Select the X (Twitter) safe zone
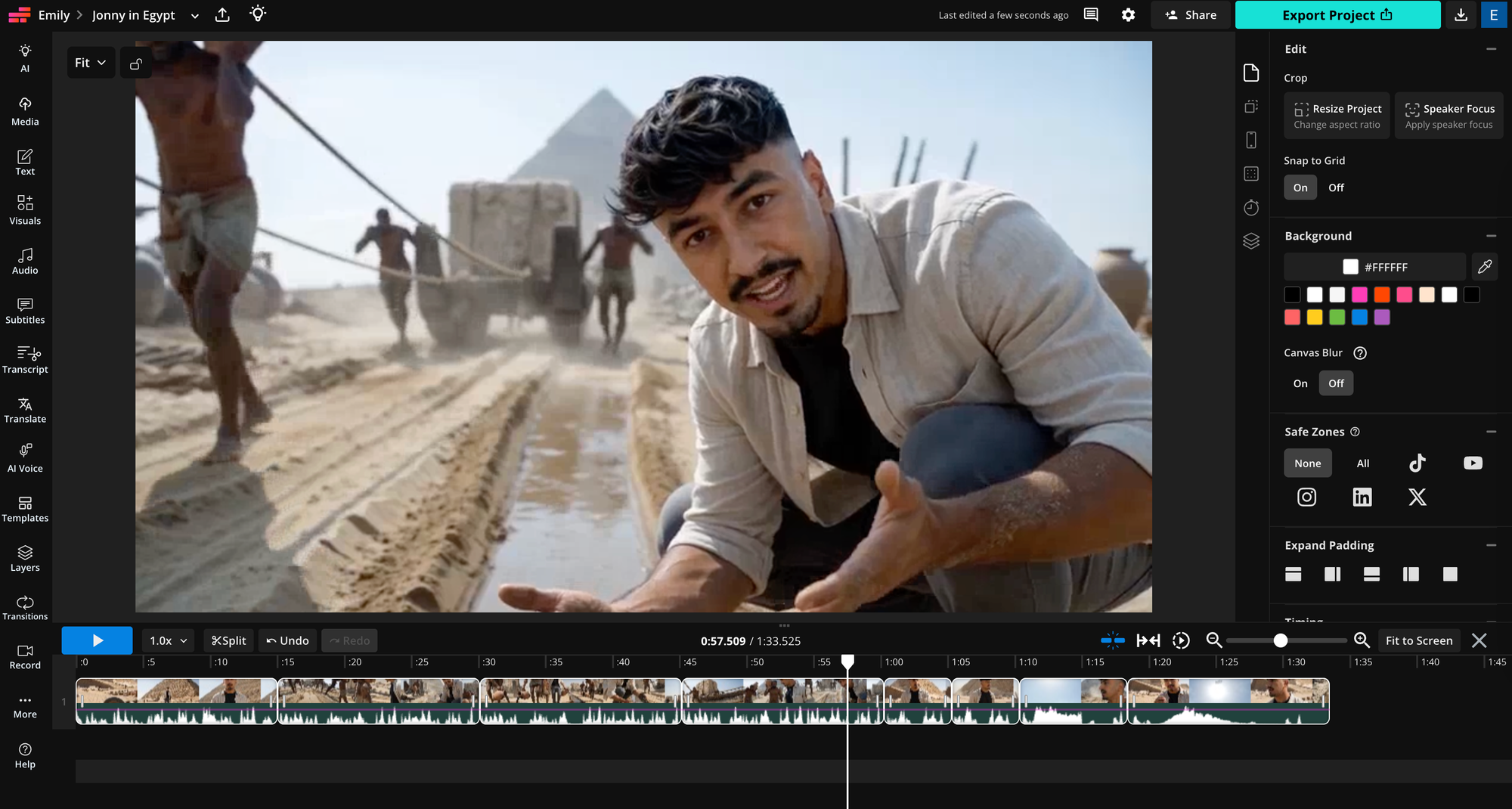Screen dimensions: 1512x809 coord(1417,497)
